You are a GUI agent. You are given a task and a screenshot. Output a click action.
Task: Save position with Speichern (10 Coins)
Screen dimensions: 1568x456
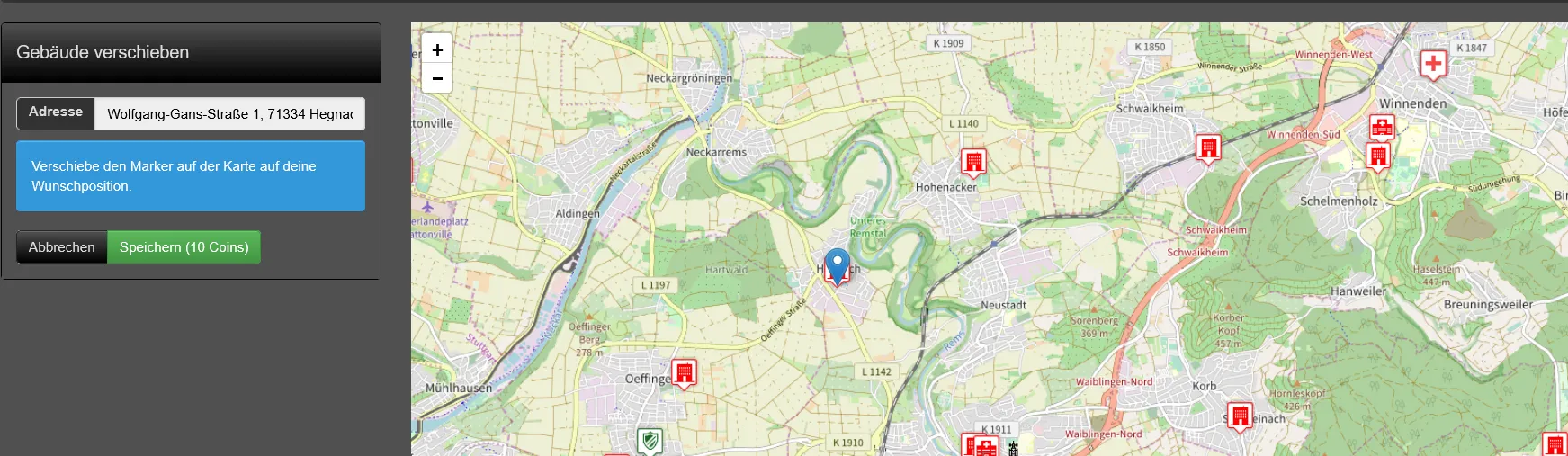[x=184, y=247]
